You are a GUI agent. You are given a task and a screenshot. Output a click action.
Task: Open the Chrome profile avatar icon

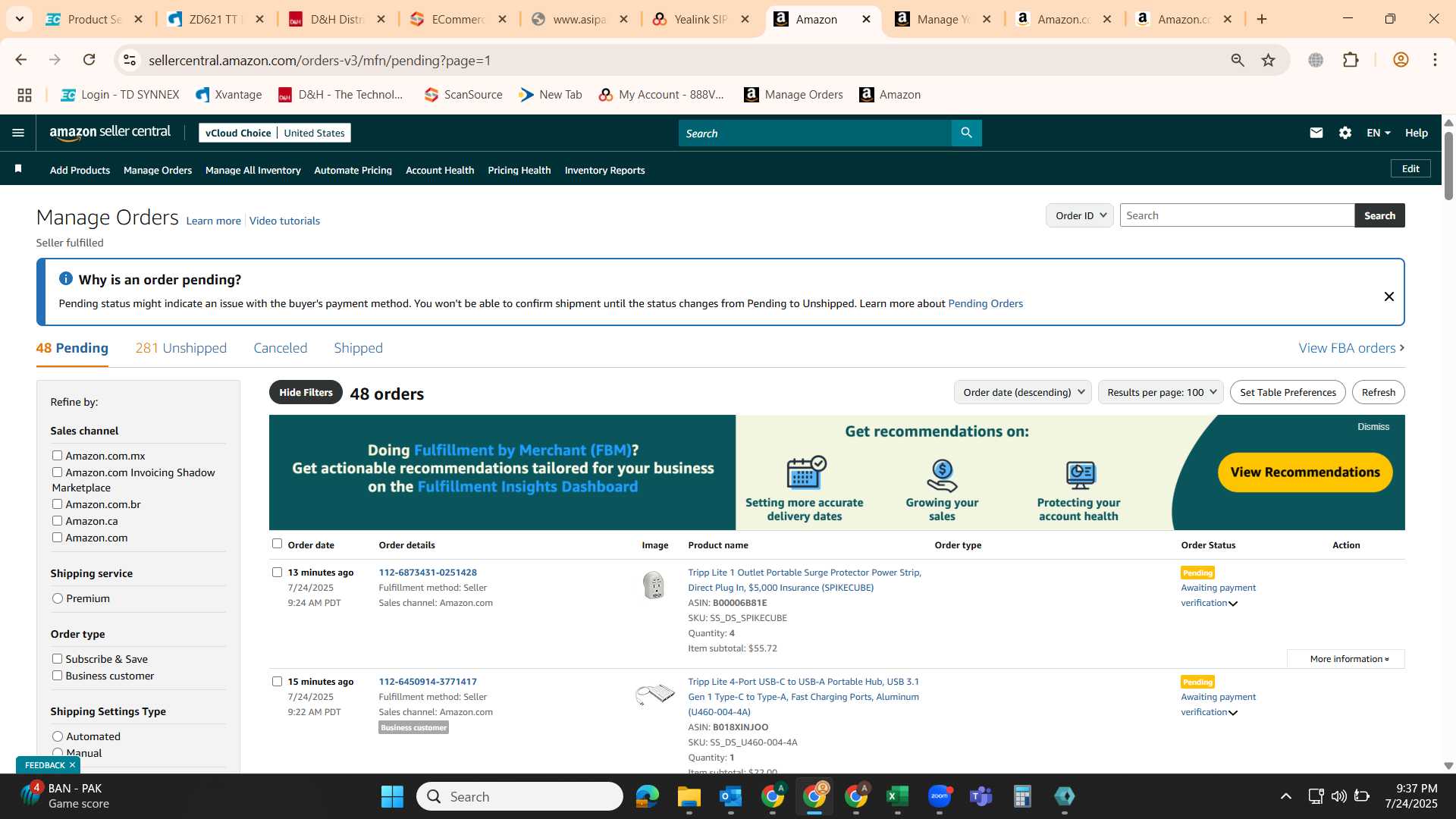1401,60
